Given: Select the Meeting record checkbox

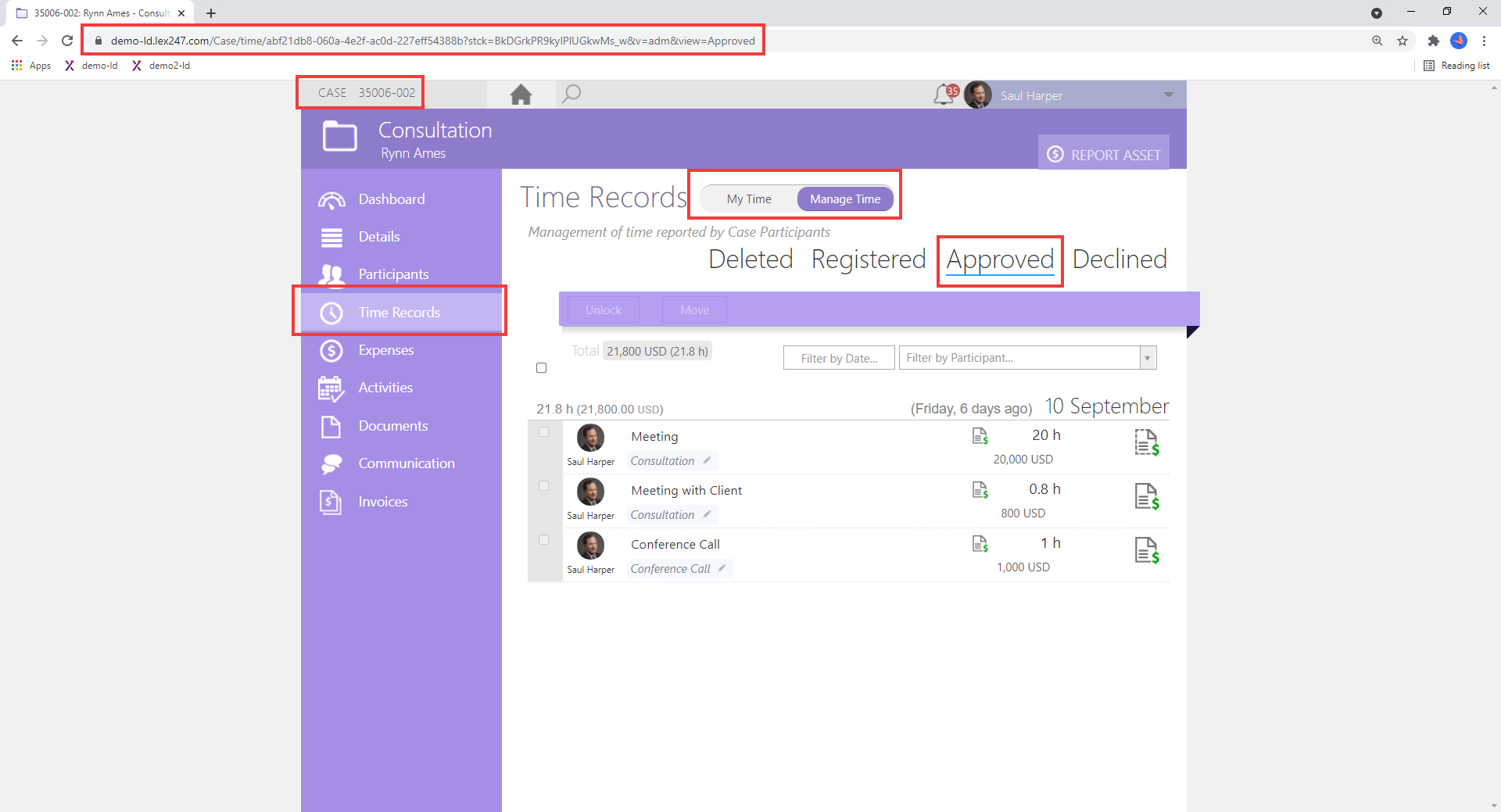Looking at the screenshot, I should coord(544,432).
